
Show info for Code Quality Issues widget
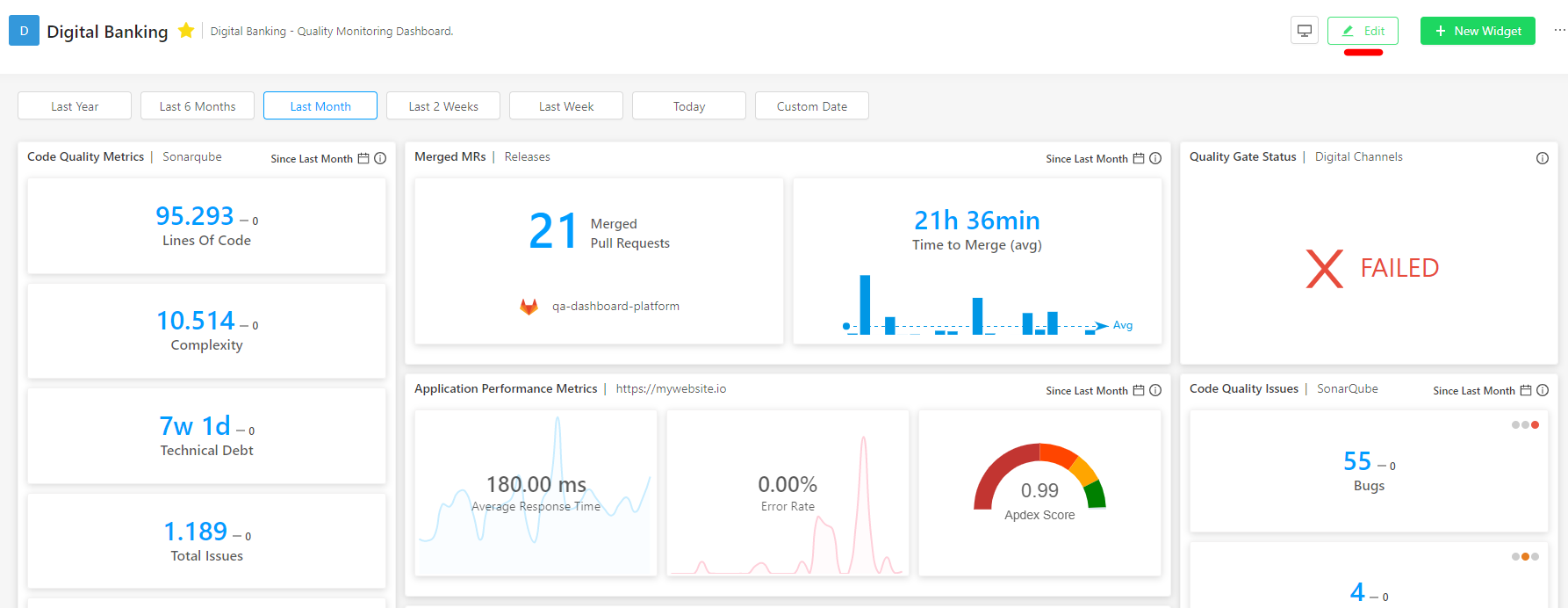click(x=1543, y=390)
